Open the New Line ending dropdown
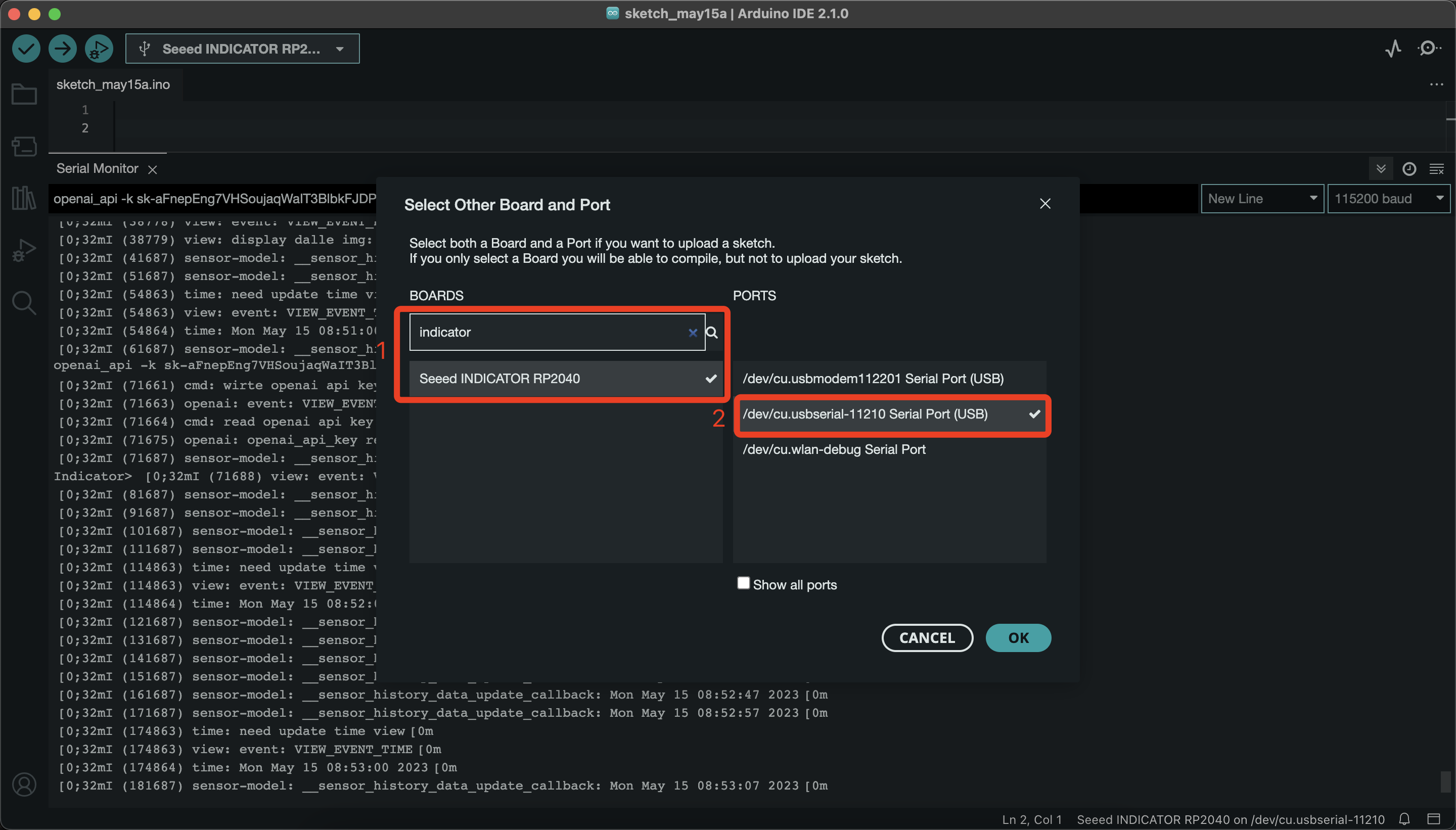The height and width of the screenshot is (830, 1456). (x=1262, y=198)
